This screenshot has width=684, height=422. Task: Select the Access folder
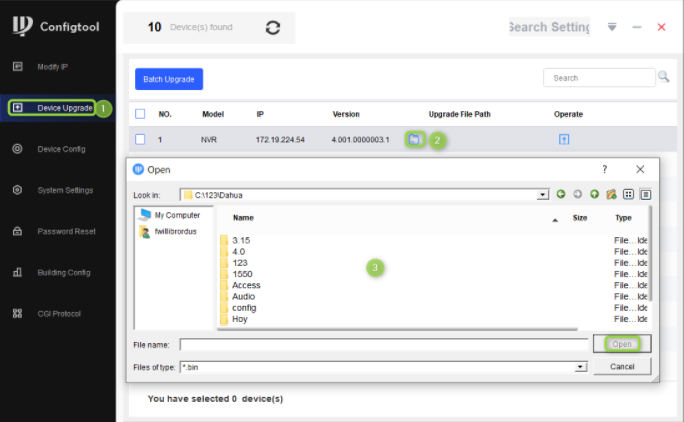(x=246, y=285)
